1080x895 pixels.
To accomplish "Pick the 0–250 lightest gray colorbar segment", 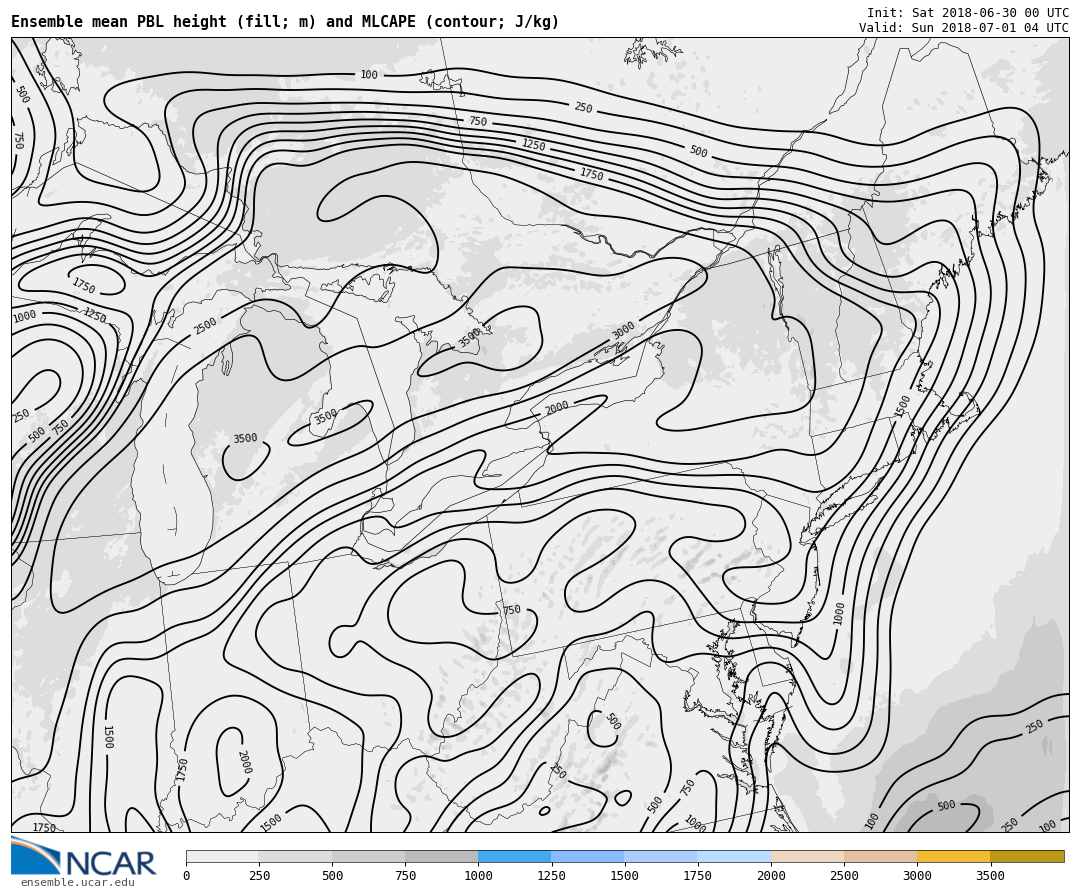I will click(222, 856).
